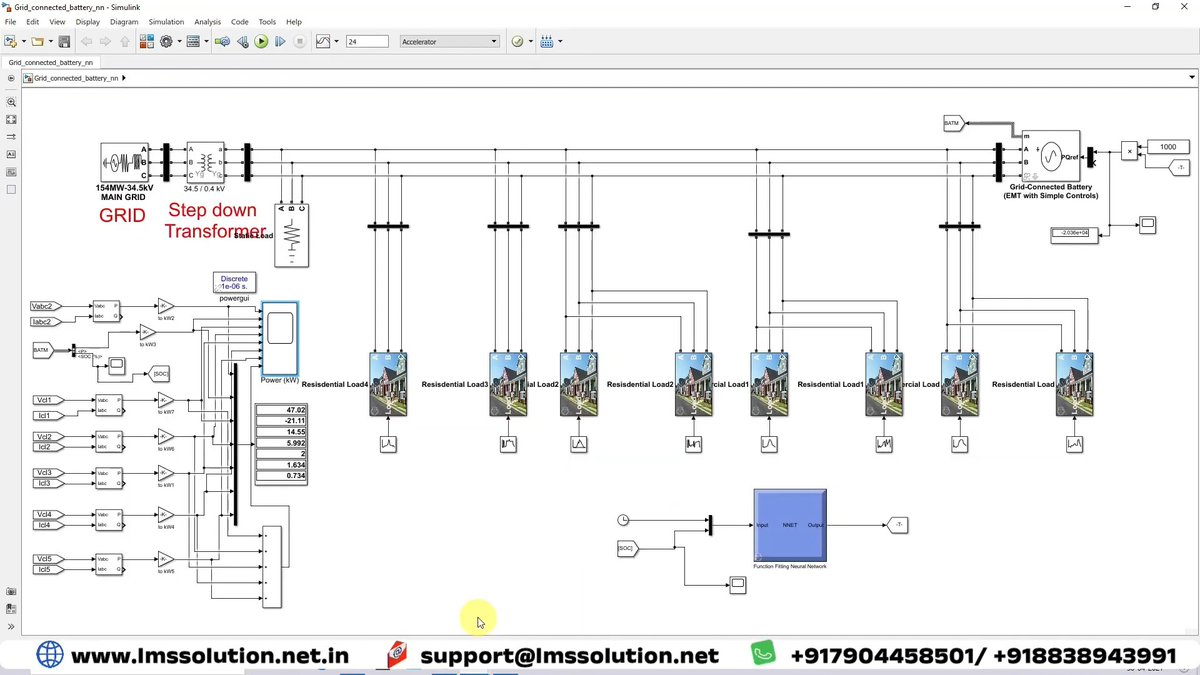Select the display block showing -2.036e+04
Viewport: 1200px width, 675px height.
pyautogui.click(x=1075, y=234)
